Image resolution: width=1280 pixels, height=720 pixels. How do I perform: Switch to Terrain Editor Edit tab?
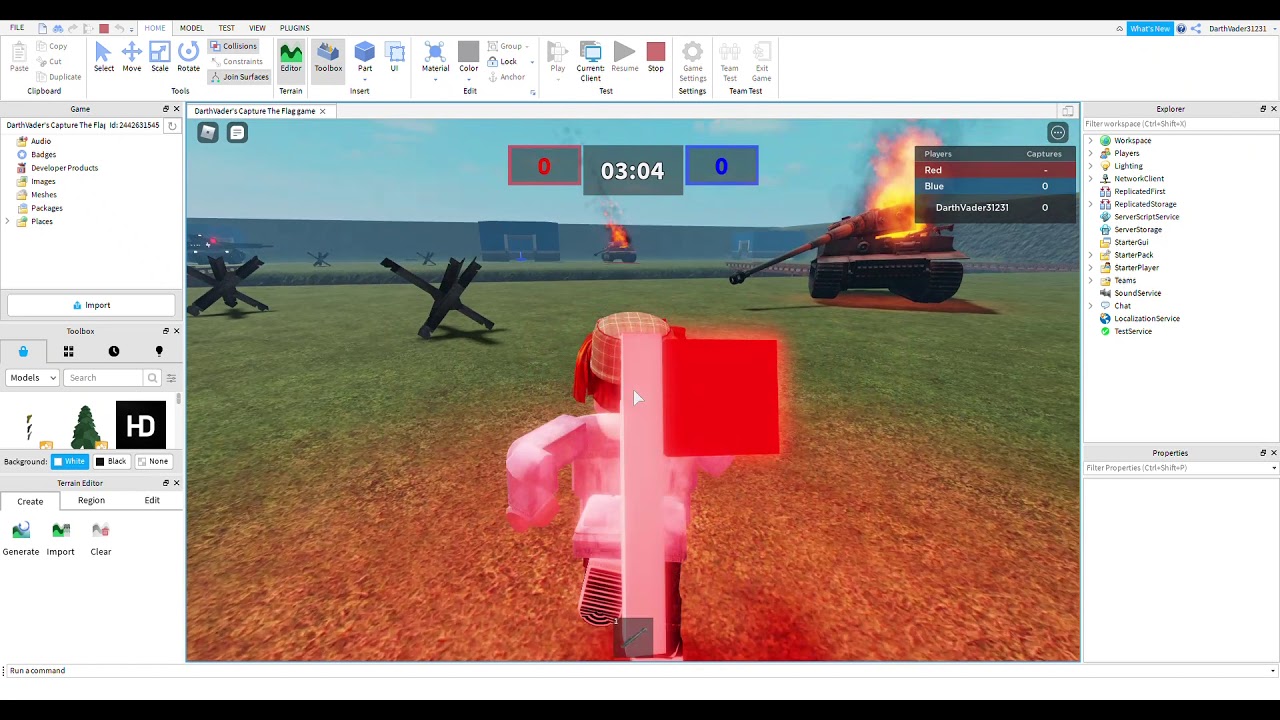[x=152, y=500]
